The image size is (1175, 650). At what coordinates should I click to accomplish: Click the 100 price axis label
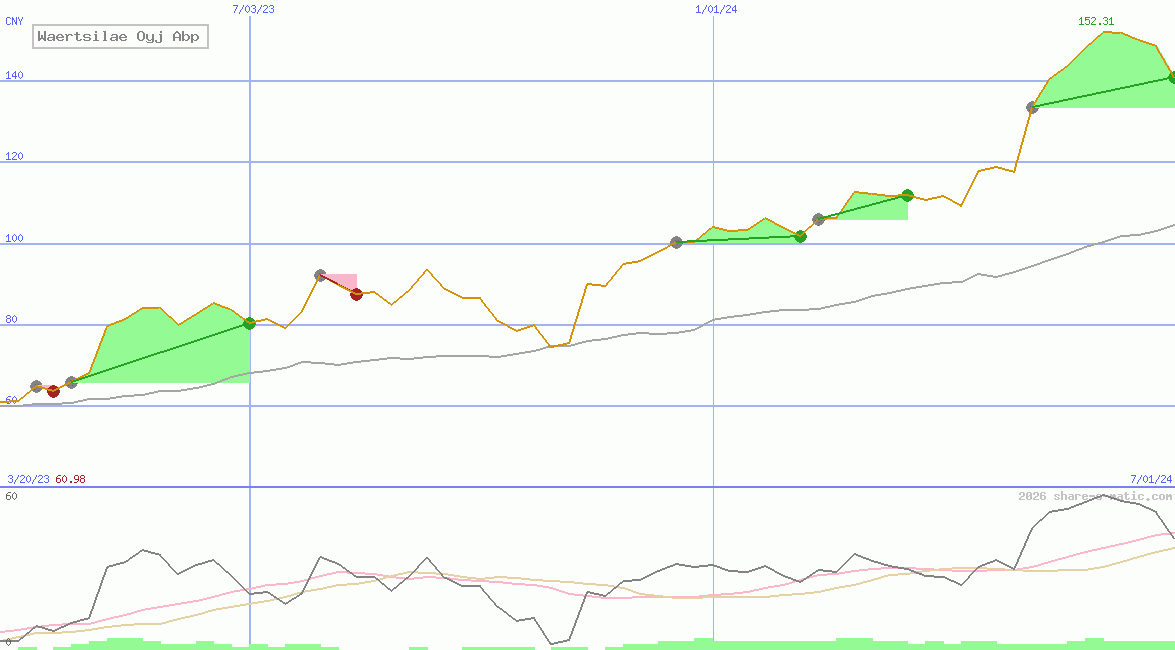pos(14,238)
